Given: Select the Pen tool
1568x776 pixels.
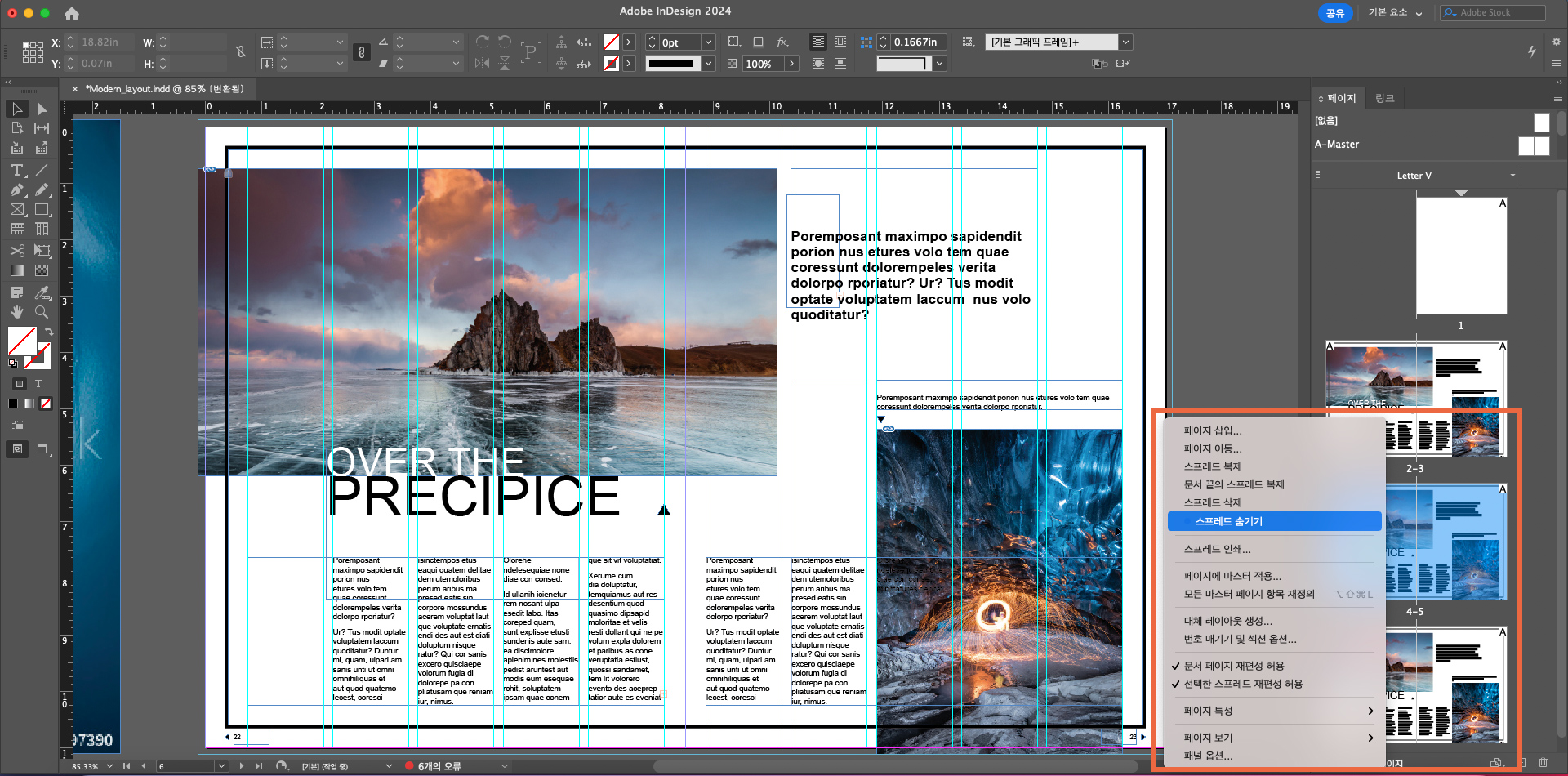Looking at the screenshot, I should coord(17,190).
